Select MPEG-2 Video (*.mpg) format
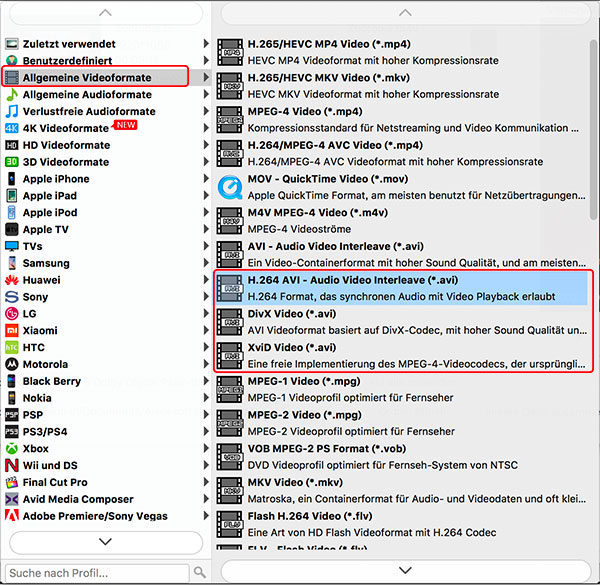The image size is (600, 585). click(x=402, y=423)
